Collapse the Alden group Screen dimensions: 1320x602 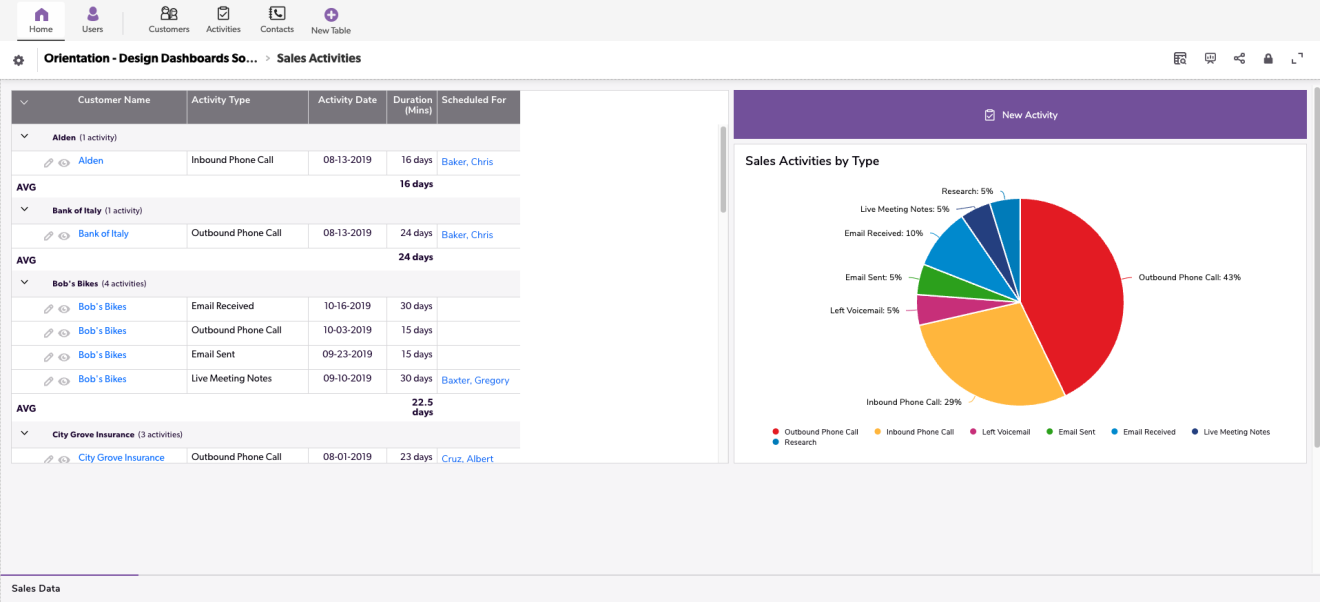[x=25, y=137]
